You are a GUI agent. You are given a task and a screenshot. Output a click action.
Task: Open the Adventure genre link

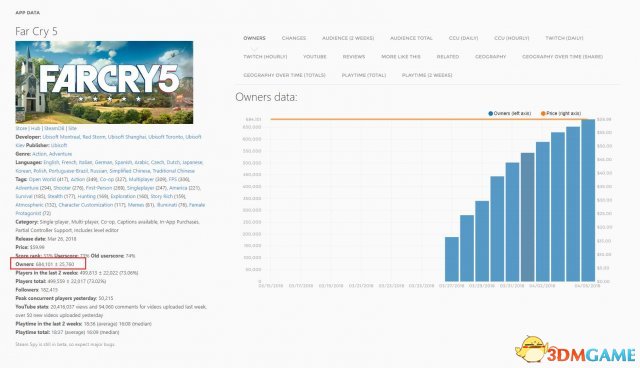click(60, 154)
